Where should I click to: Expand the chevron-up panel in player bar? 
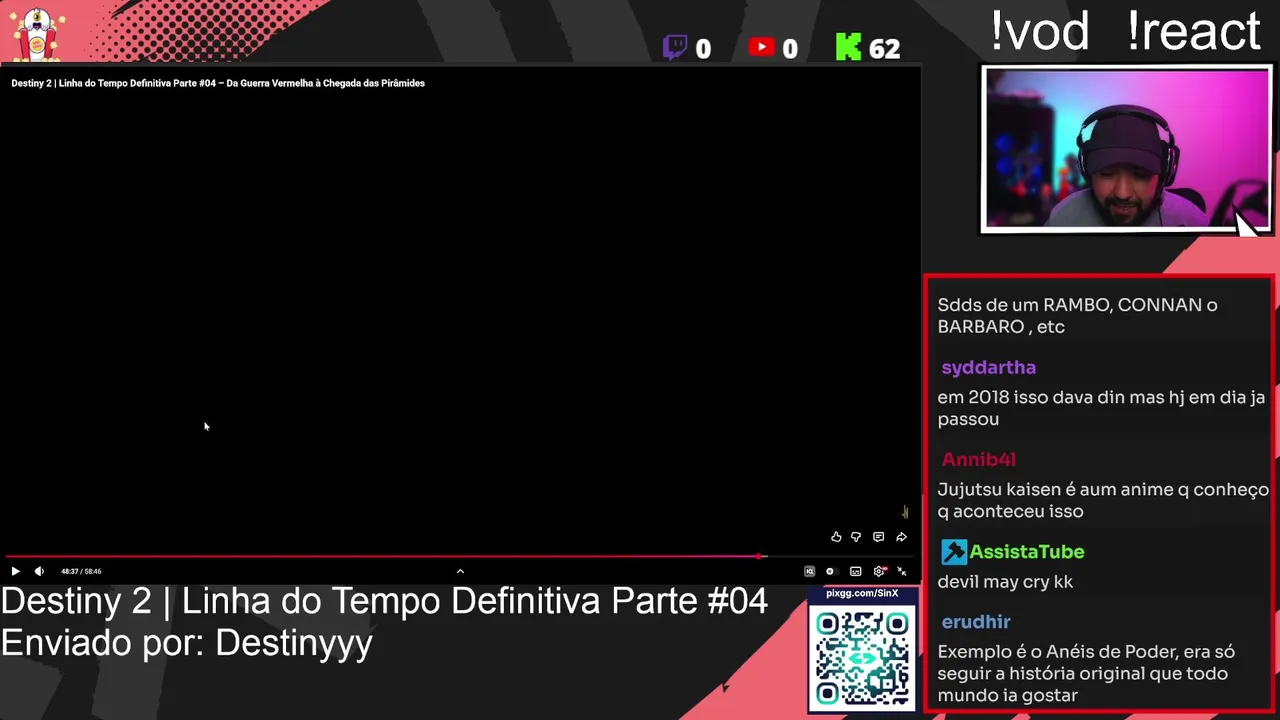tap(460, 571)
